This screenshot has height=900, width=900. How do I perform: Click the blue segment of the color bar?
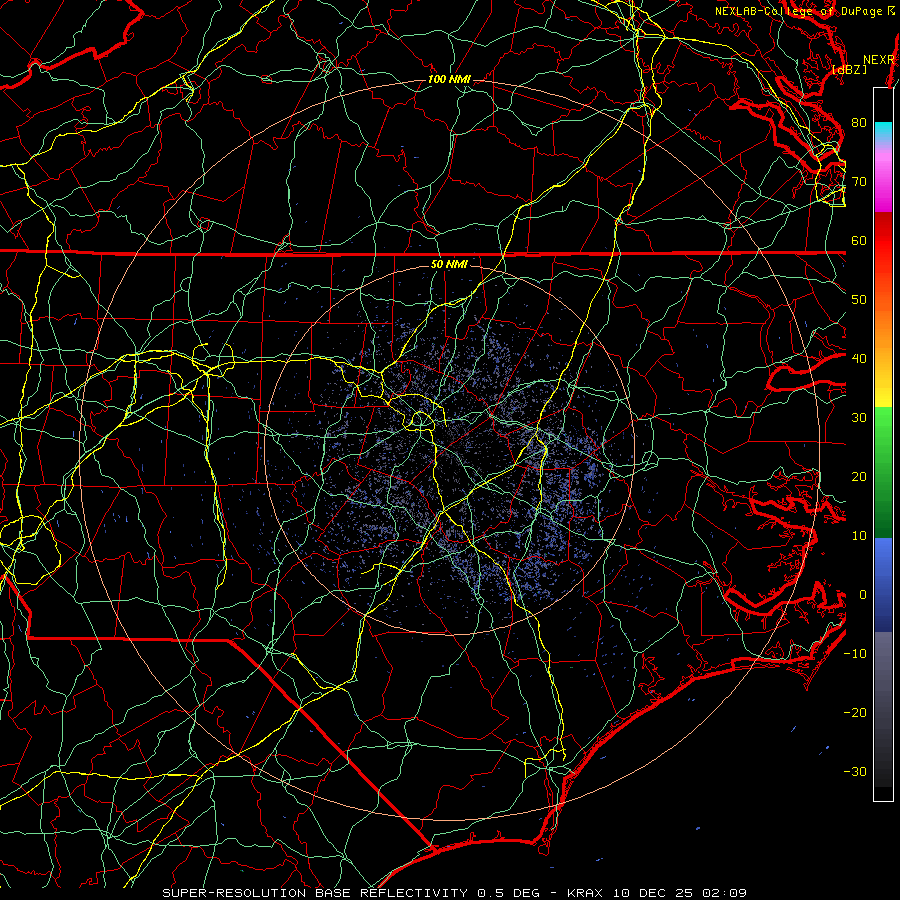coord(883,584)
